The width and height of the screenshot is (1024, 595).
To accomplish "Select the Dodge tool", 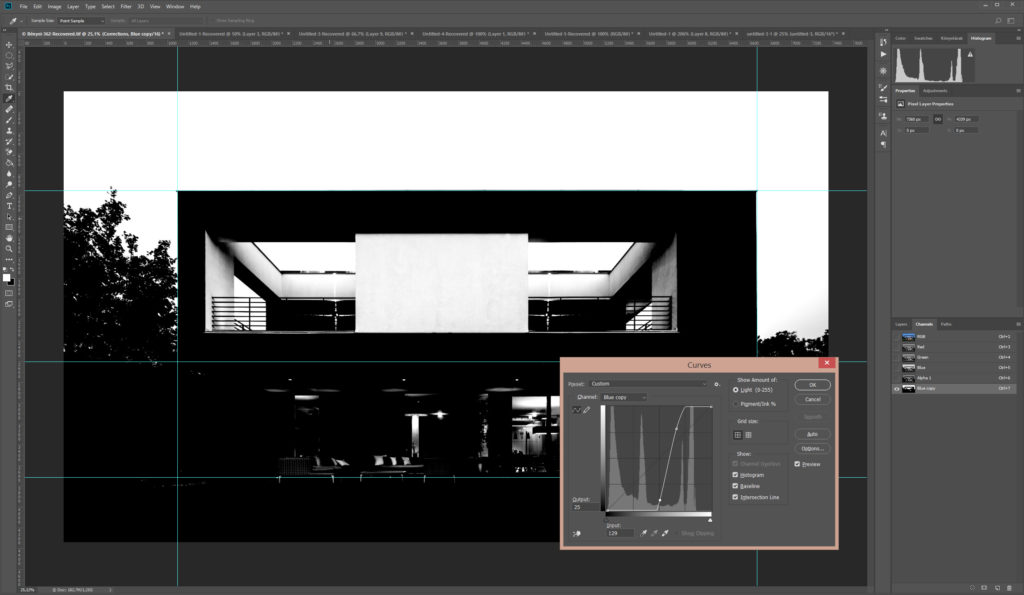I will [9, 185].
